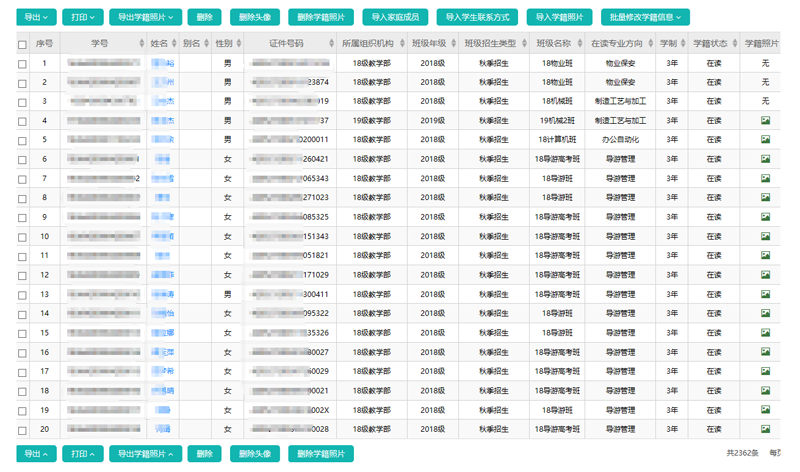Tick the select-all checkbox in the table header
The width and height of the screenshot is (800, 472).
pyautogui.click(x=23, y=45)
